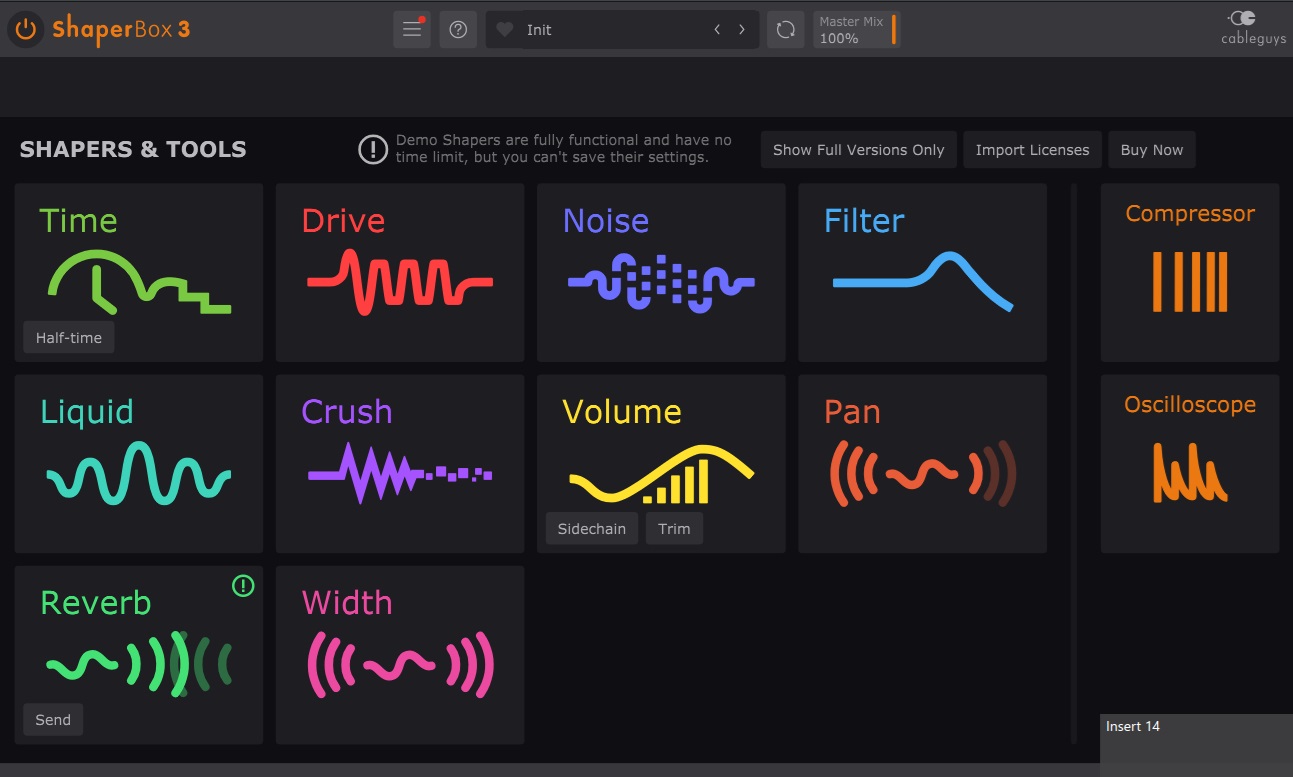
Task: Open the Compressor tool
Action: click(1189, 272)
